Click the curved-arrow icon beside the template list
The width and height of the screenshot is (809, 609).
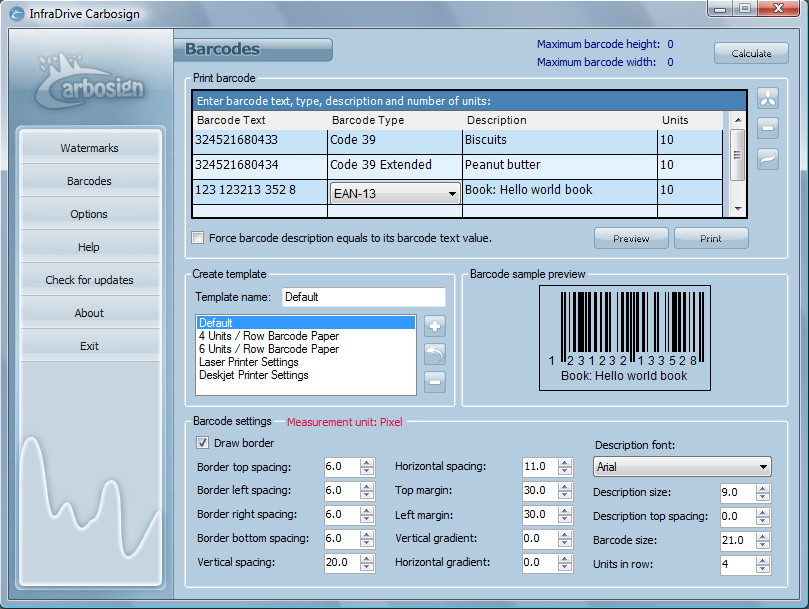coord(435,354)
